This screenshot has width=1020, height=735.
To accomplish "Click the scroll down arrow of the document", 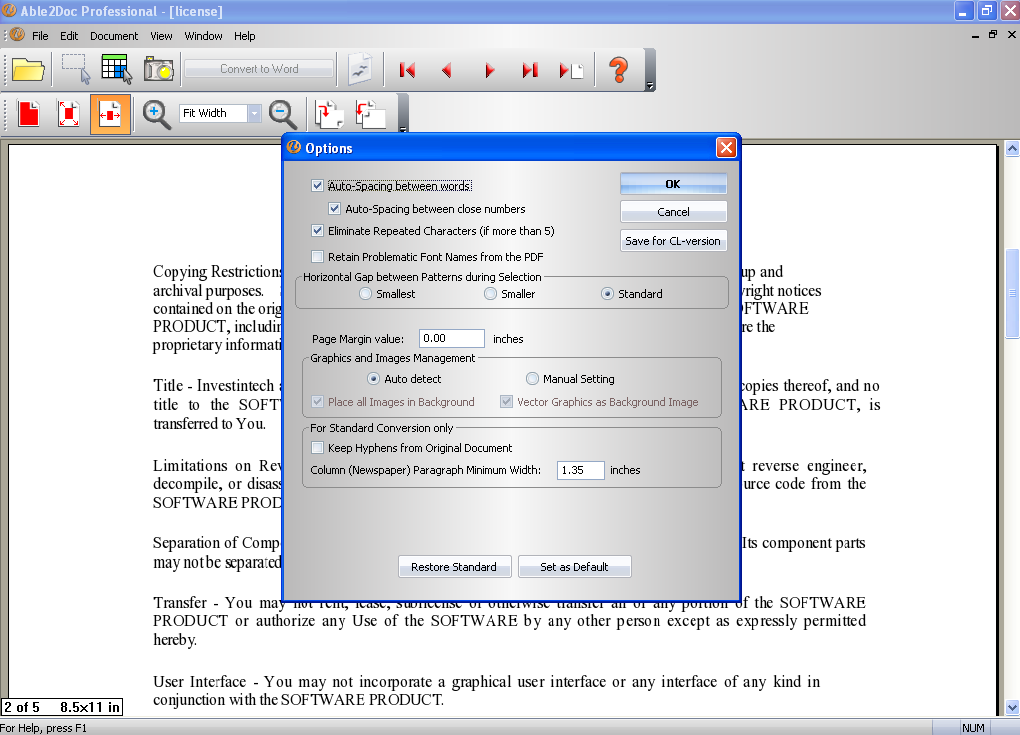I will pyautogui.click(x=1012, y=707).
